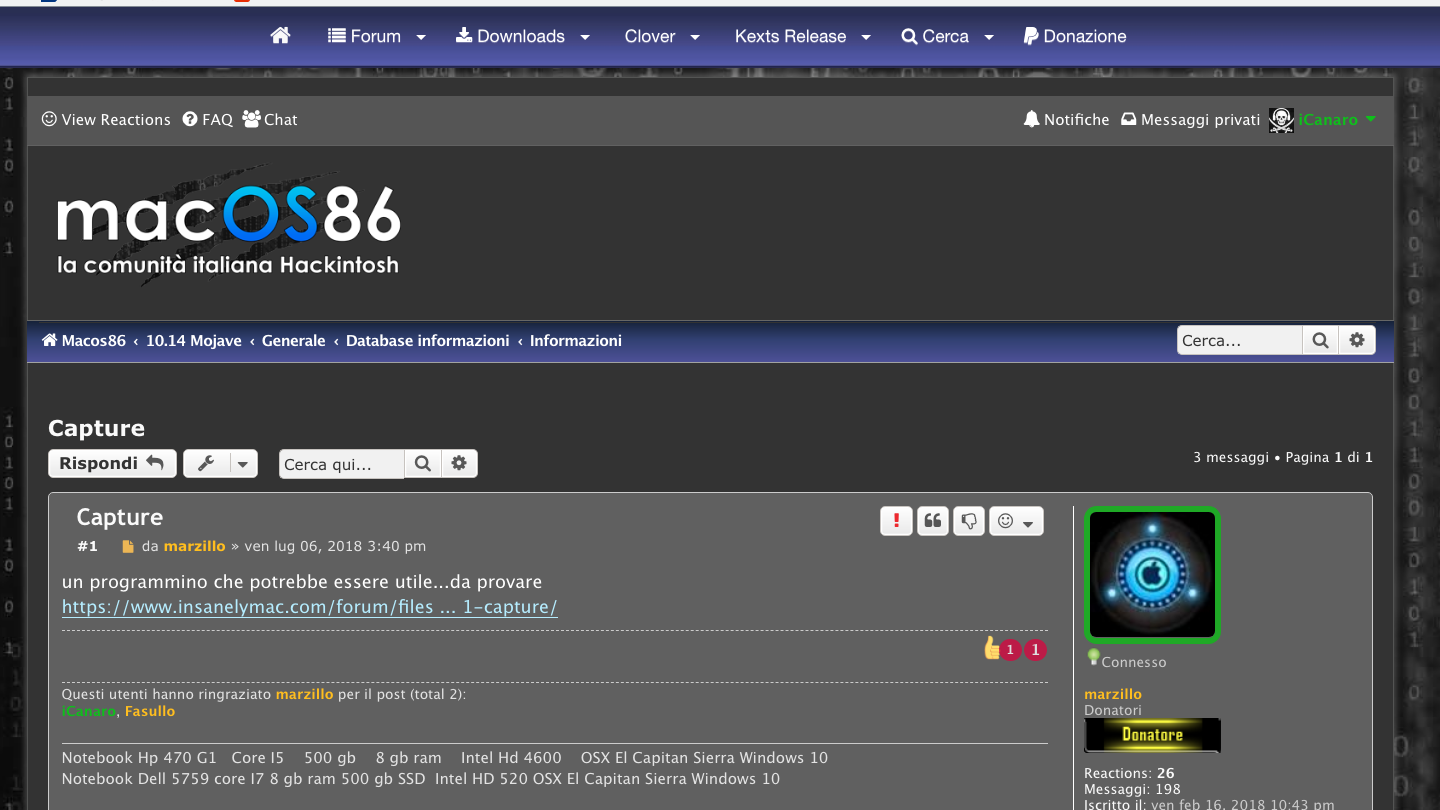
Task: Focus the Cerca… search field in breadcrumb bar
Action: point(1240,340)
